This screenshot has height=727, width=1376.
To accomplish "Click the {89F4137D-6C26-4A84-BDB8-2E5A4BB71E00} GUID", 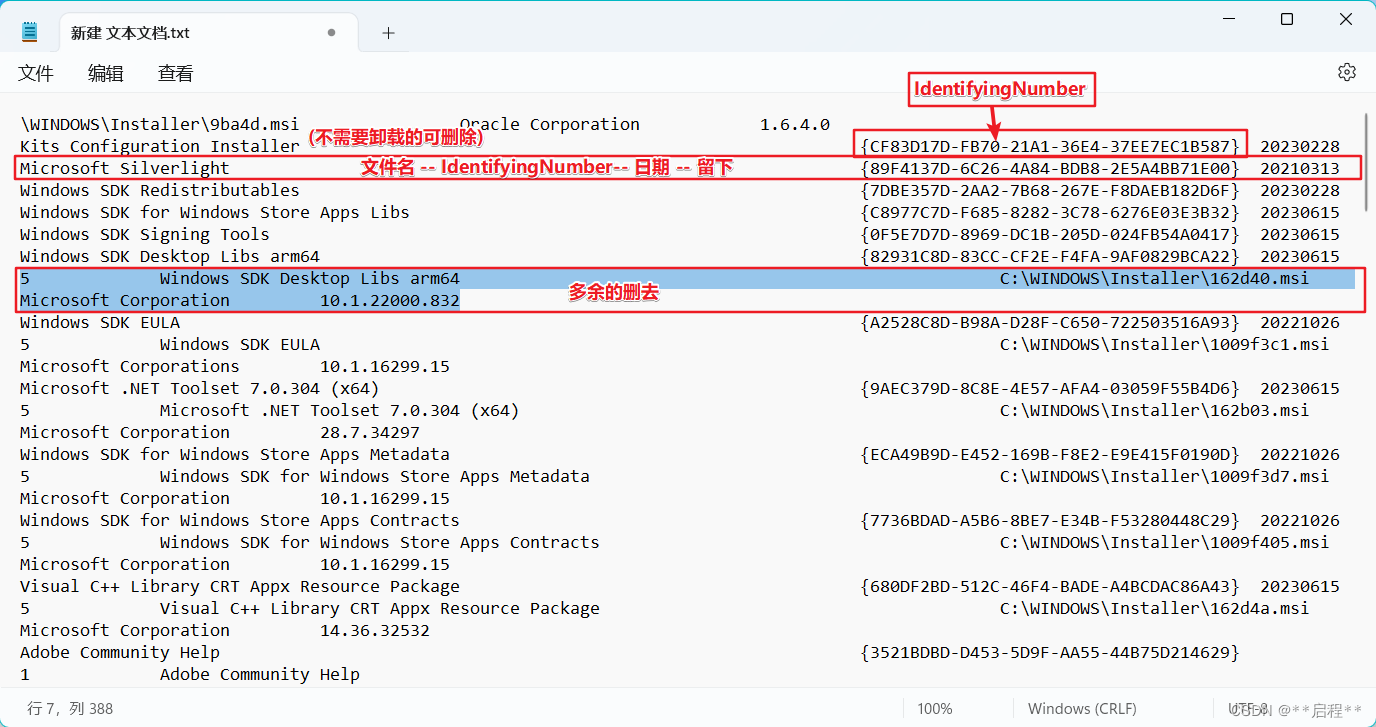I will click(x=1050, y=168).
